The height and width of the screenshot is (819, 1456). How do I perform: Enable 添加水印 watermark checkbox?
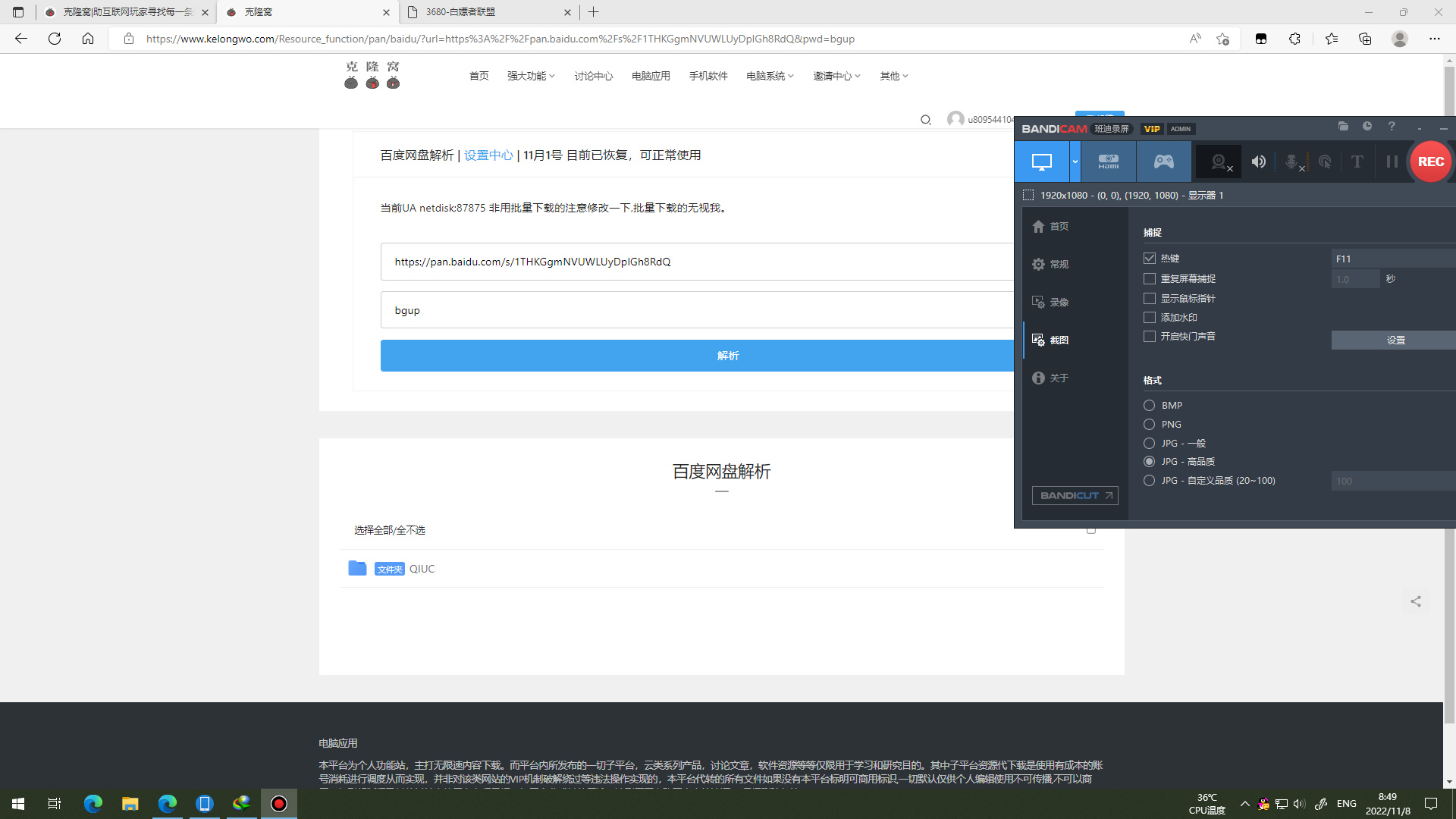[x=1150, y=317]
